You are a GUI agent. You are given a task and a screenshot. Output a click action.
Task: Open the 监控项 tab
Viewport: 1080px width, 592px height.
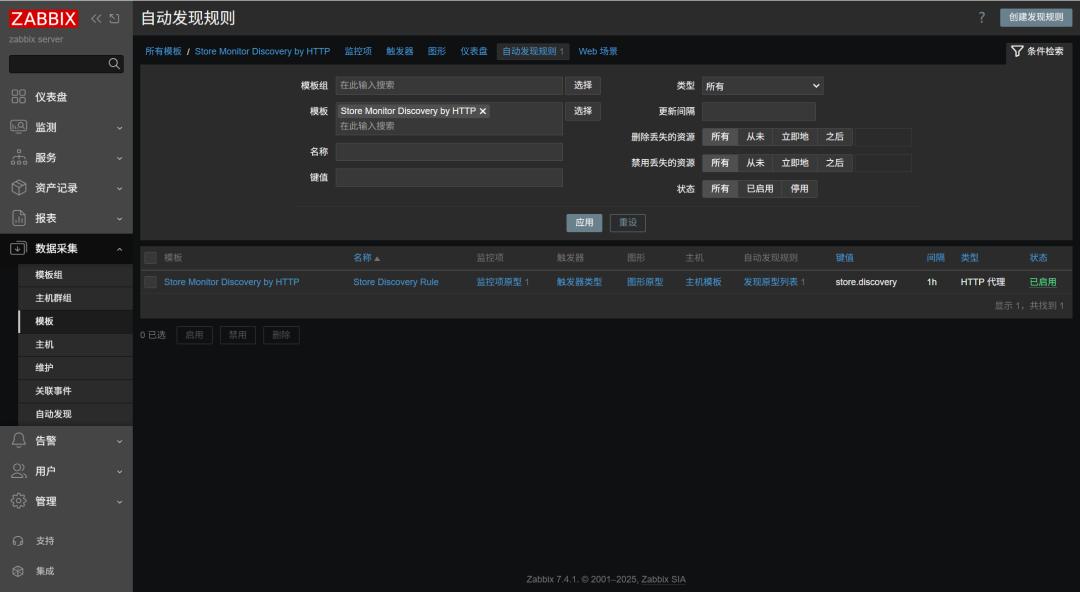pyautogui.click(x=358, y=51)
